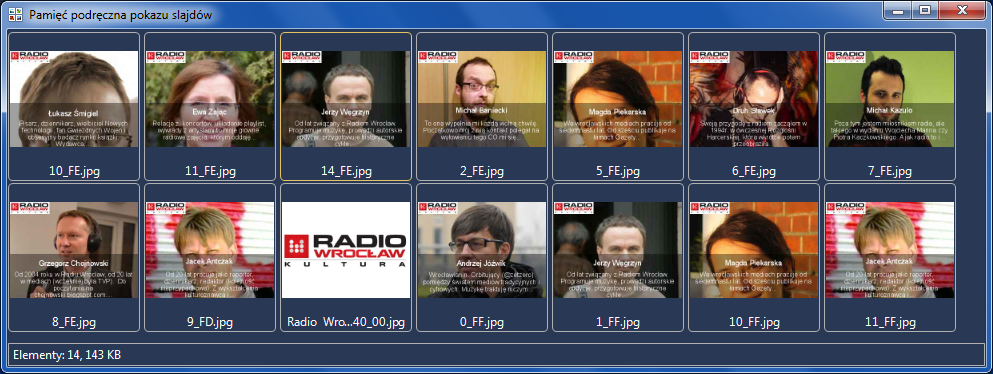
Task: Click the Radio Wro...40_00.jpg file name label
Action: coord(346,322)
